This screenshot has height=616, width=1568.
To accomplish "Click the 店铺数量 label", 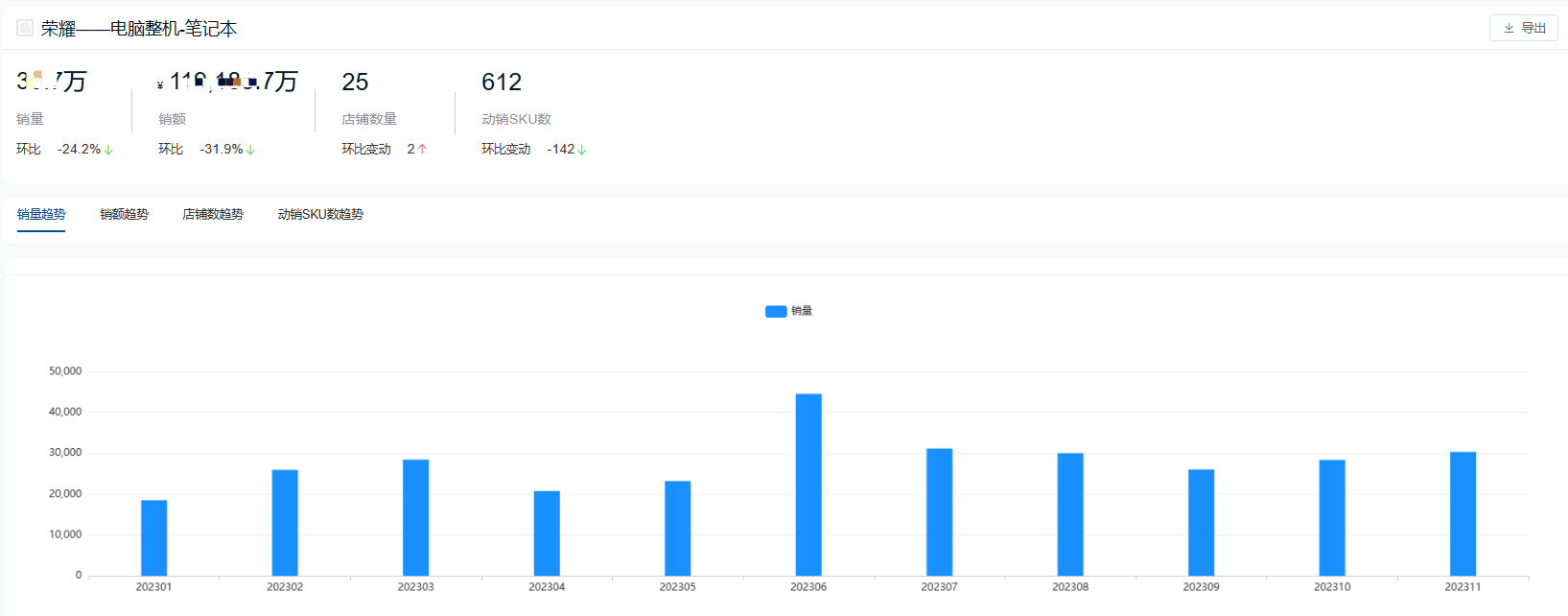I will pyautogui.click(x=369, y=119).
